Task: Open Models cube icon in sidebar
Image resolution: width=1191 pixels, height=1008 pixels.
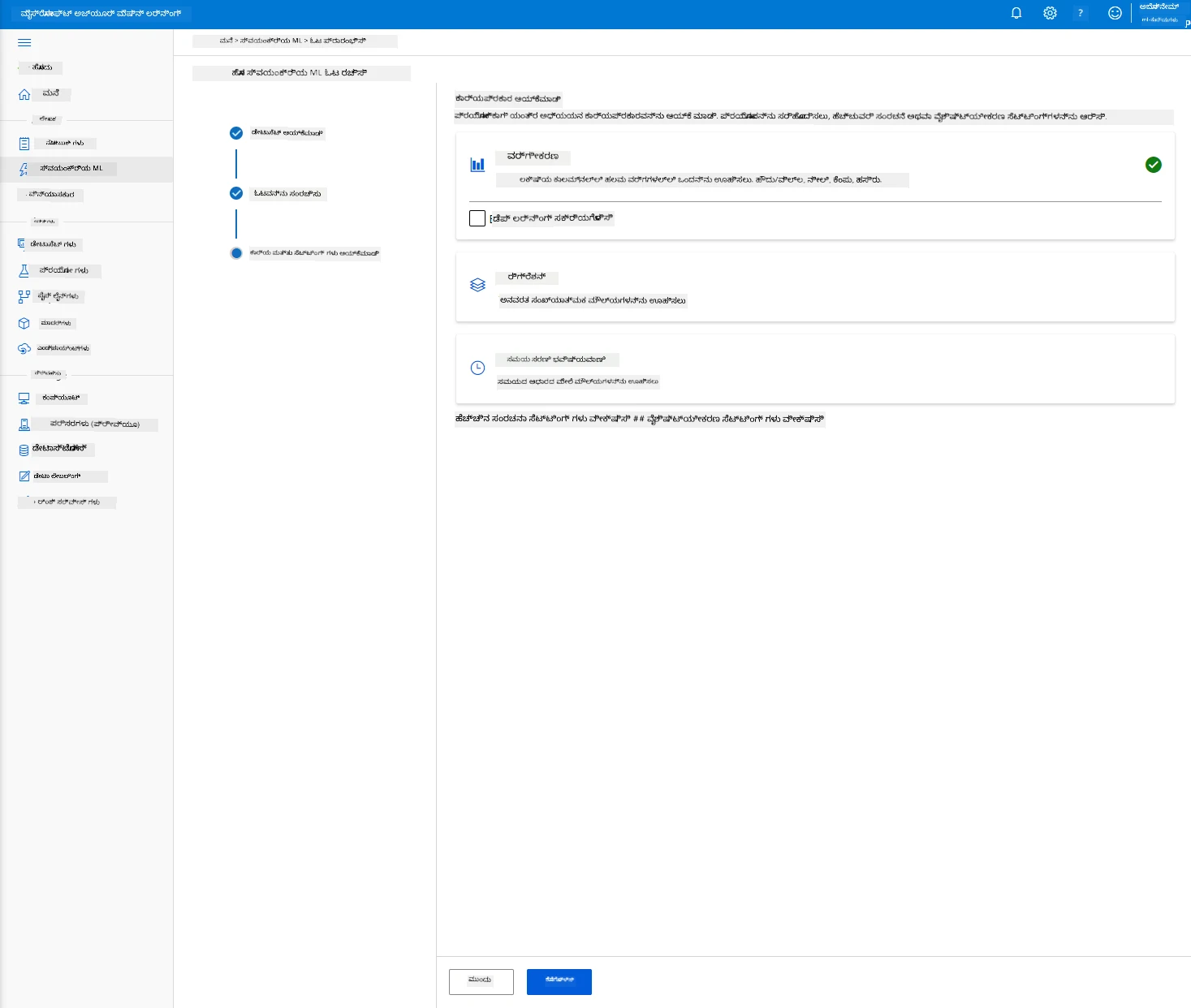Action: [24, 323]
